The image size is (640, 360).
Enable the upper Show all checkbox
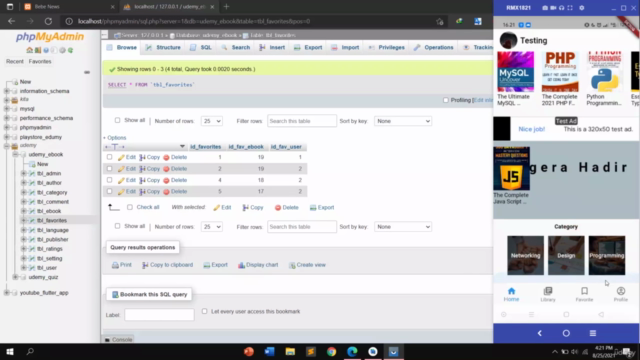click(x=118, y=120)
